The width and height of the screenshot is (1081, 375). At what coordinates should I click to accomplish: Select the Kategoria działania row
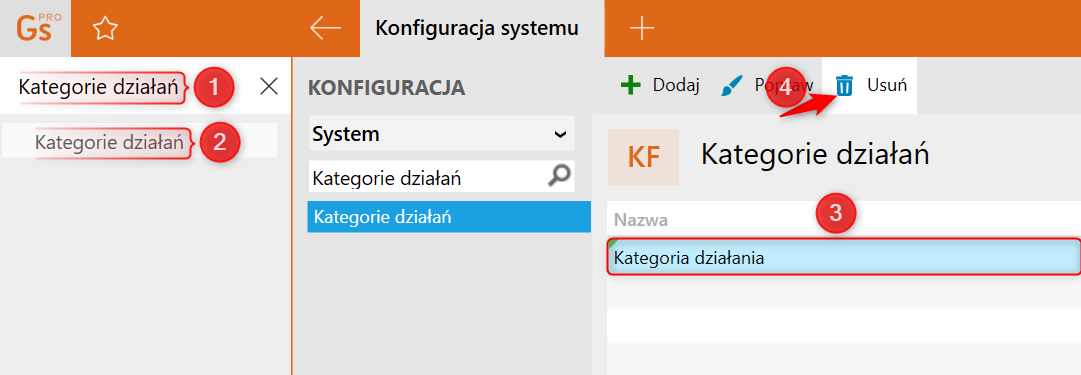coord(844,256)
